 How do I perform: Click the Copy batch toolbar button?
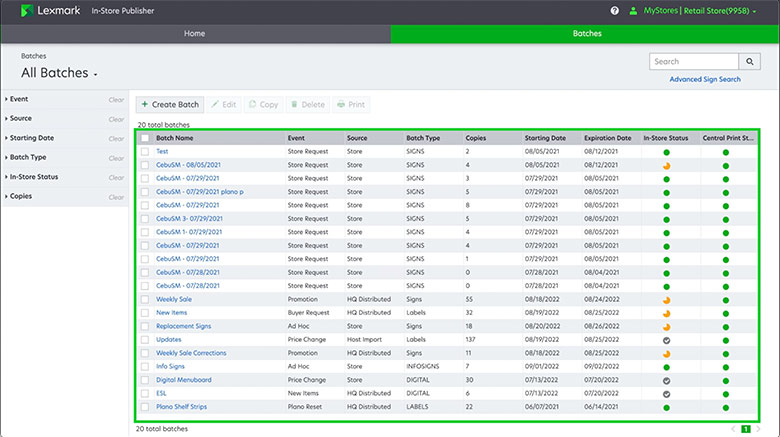264,104
